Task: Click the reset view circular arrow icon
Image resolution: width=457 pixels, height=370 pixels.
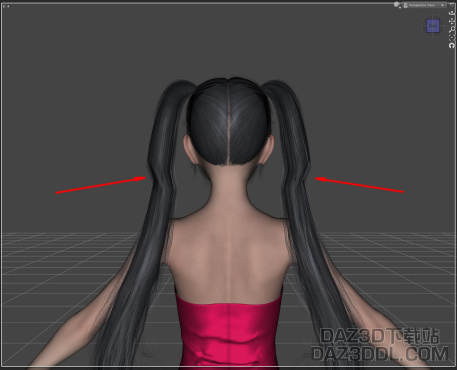Action: [452, 45]
